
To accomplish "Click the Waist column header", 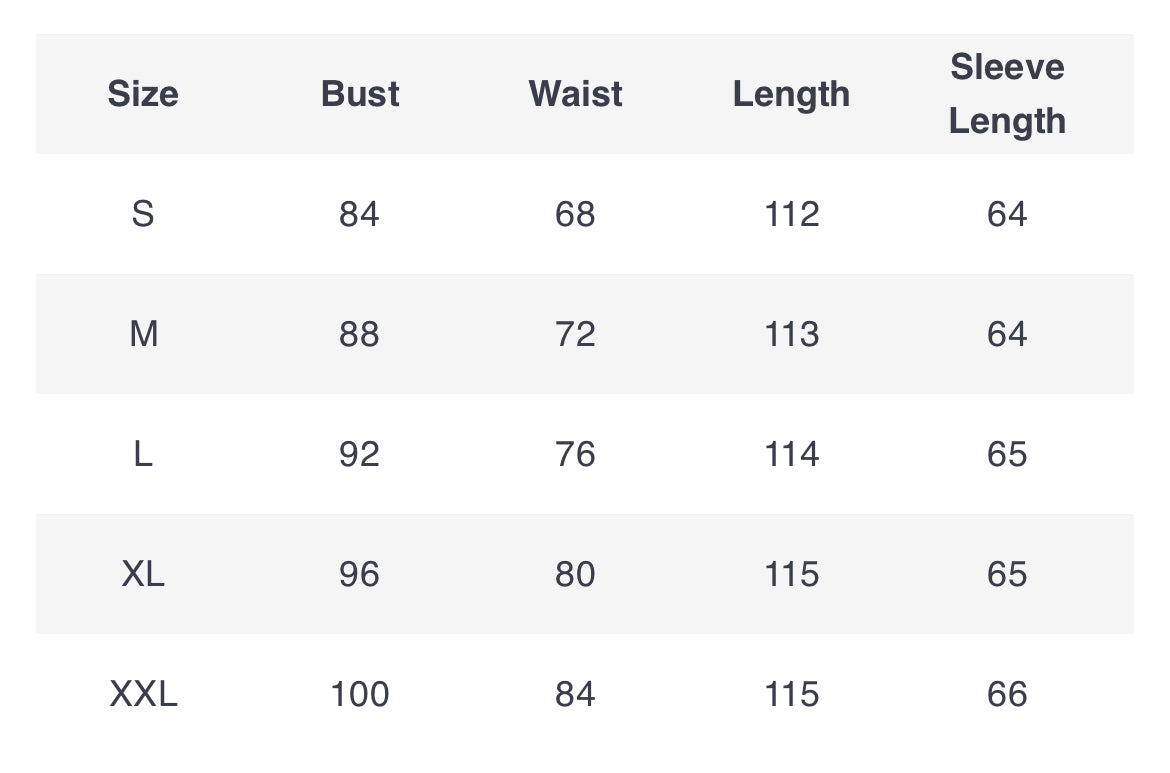I will 575,94.
